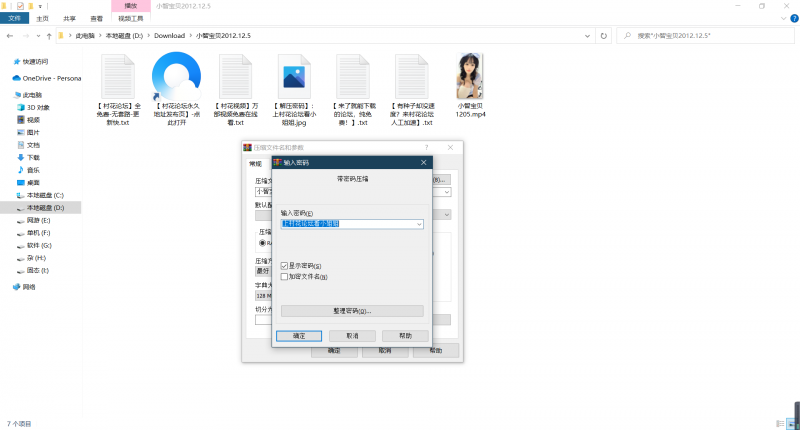This screenshot has height=430, width=800.
Task: Open the 音乐 folder in sidebar
Action: click(33, 170)
